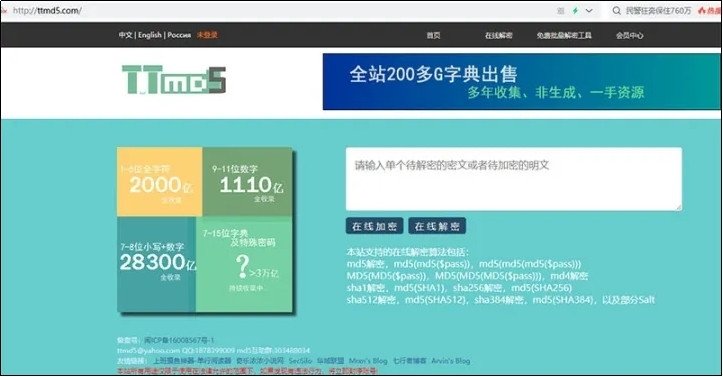
Task: Open the 在线解密 nav item
Action: coord(498,35)
